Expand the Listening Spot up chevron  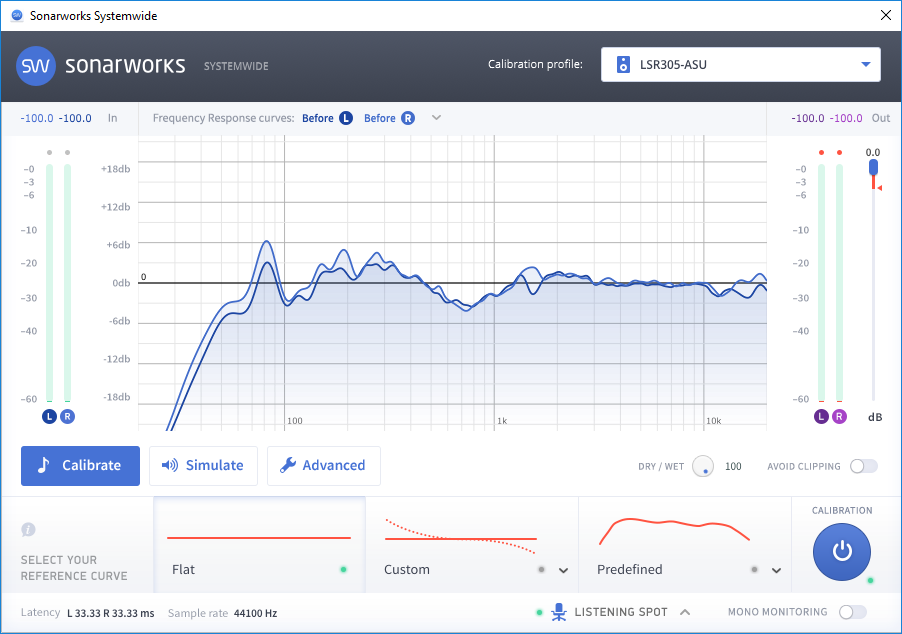pyautogui.click(x=685, y=612)
